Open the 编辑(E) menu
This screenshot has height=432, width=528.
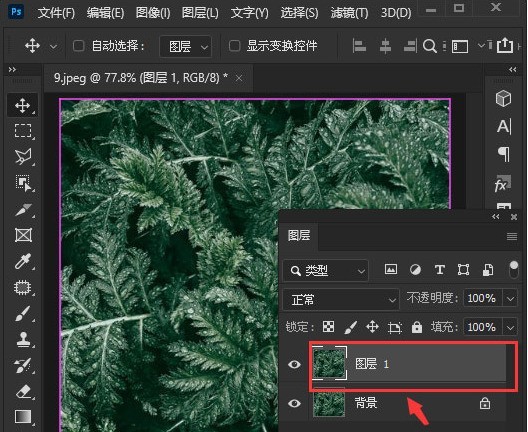pos(105,13)
